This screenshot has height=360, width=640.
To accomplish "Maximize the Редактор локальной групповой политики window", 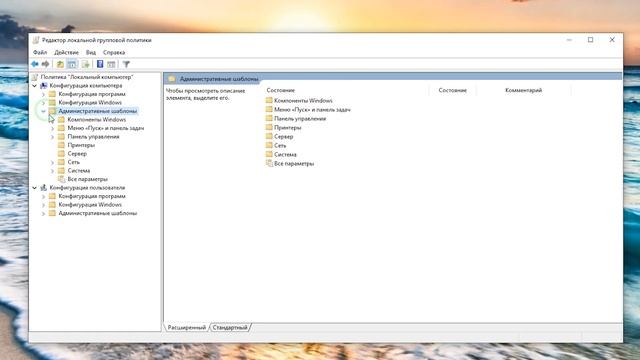I will [590, 40].
